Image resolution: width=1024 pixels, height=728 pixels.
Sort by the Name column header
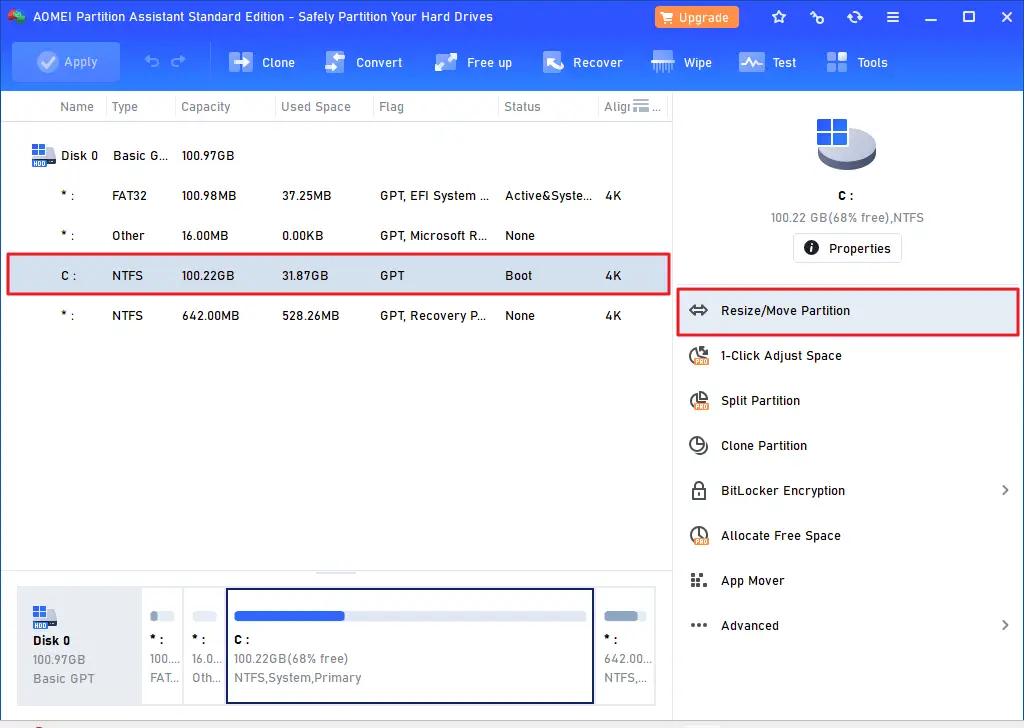[76, 106]
